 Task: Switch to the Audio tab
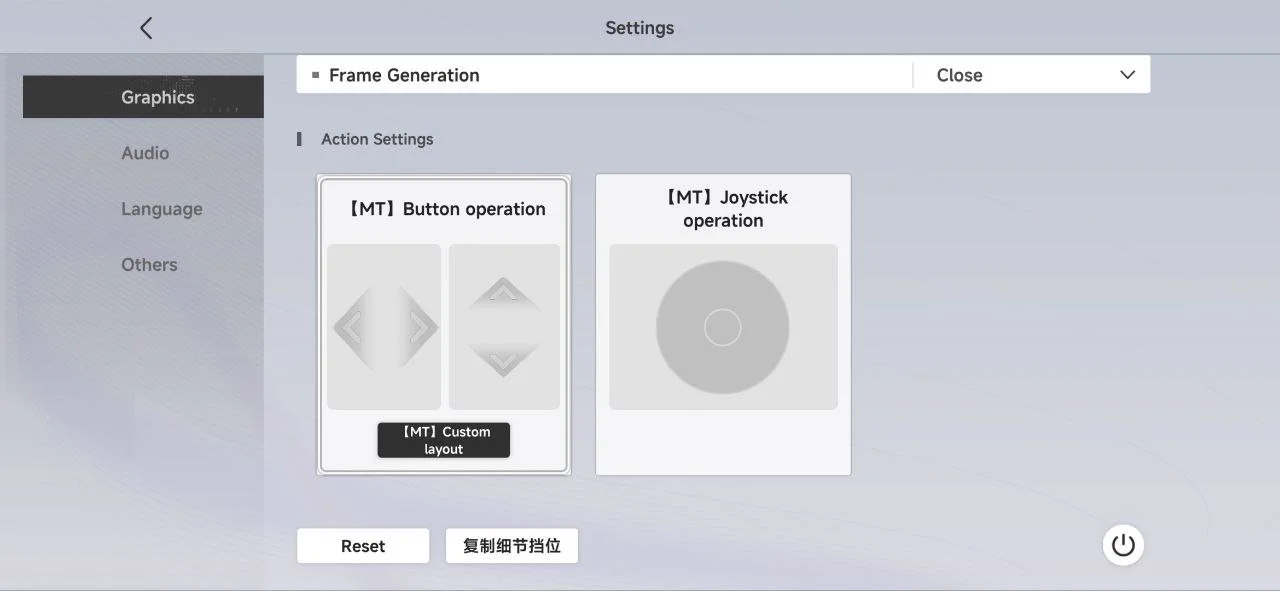pos(145,153)
